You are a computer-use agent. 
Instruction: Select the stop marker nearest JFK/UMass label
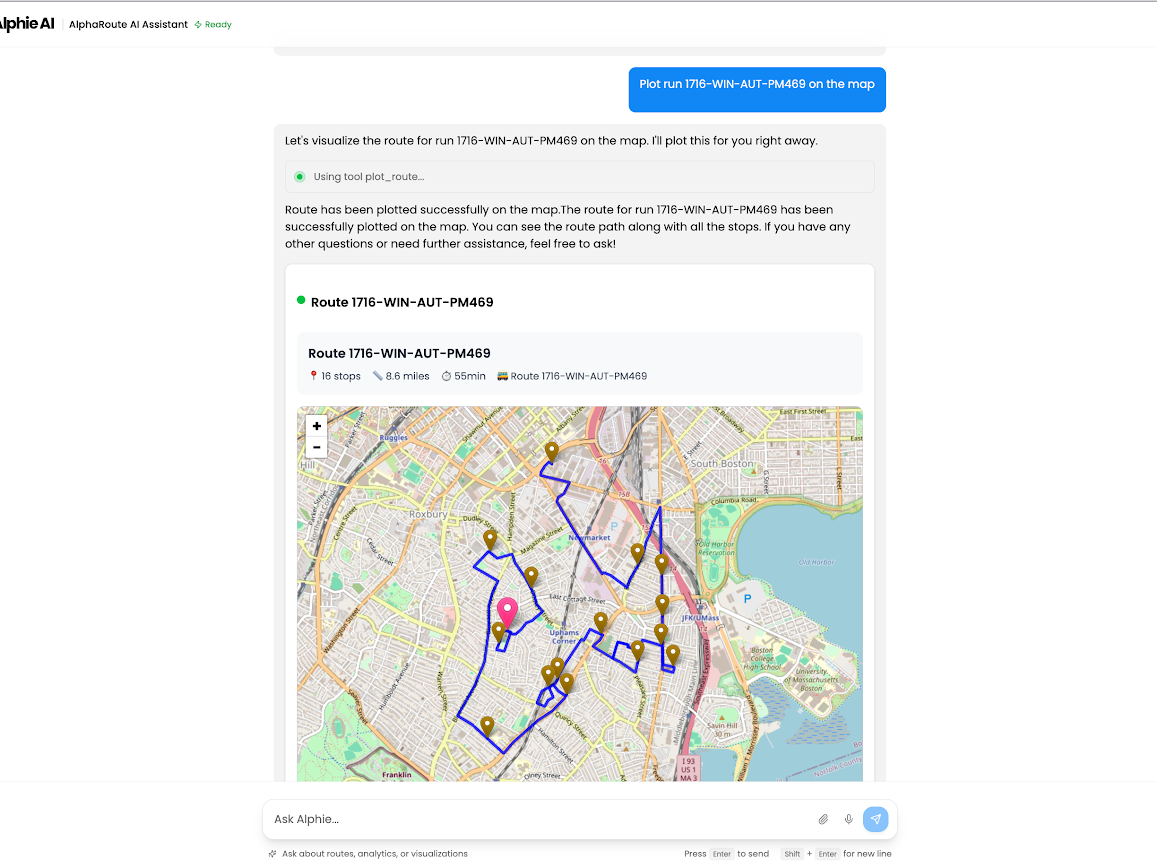click(x=663, y=604)
